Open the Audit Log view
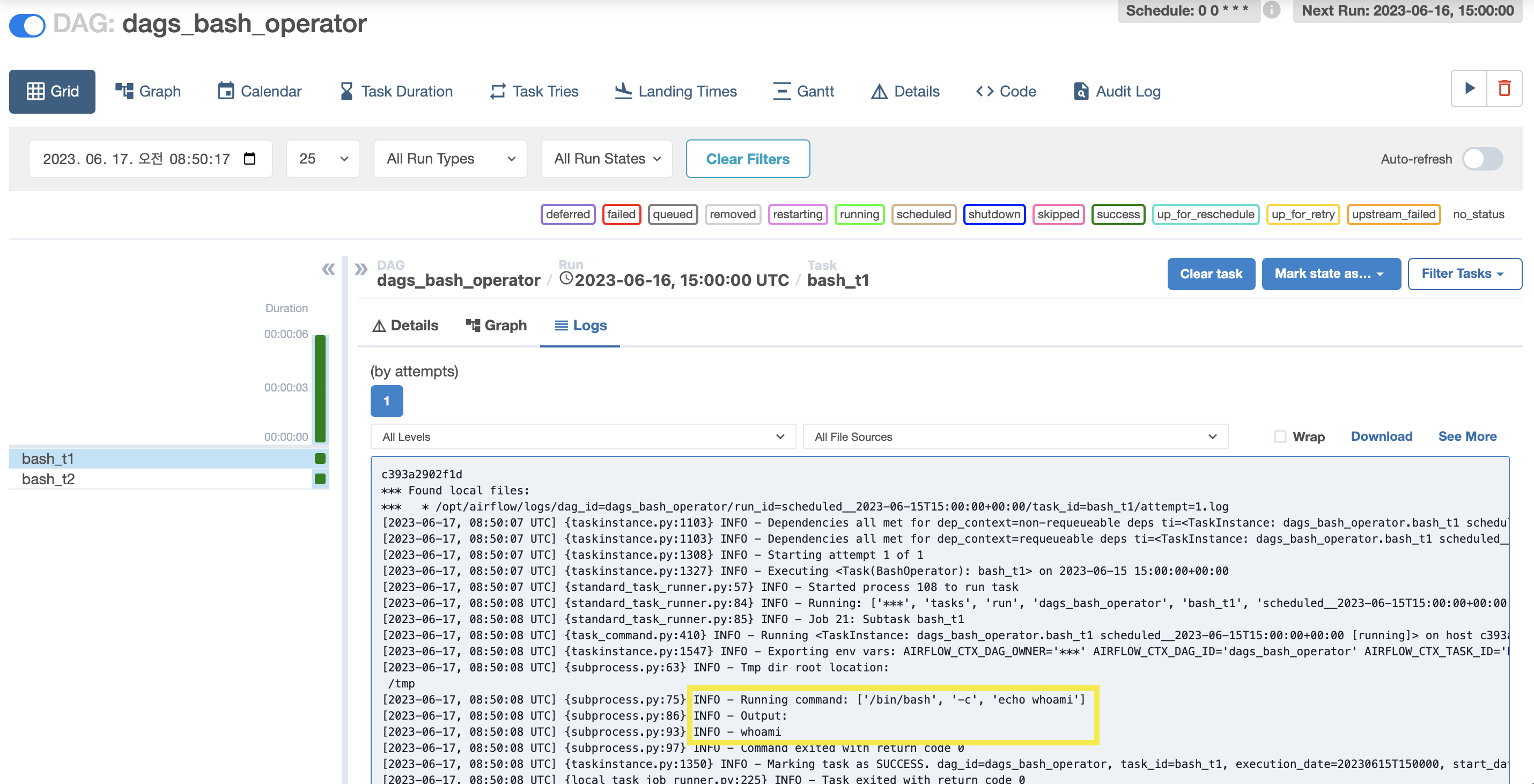 (1117, 91)
